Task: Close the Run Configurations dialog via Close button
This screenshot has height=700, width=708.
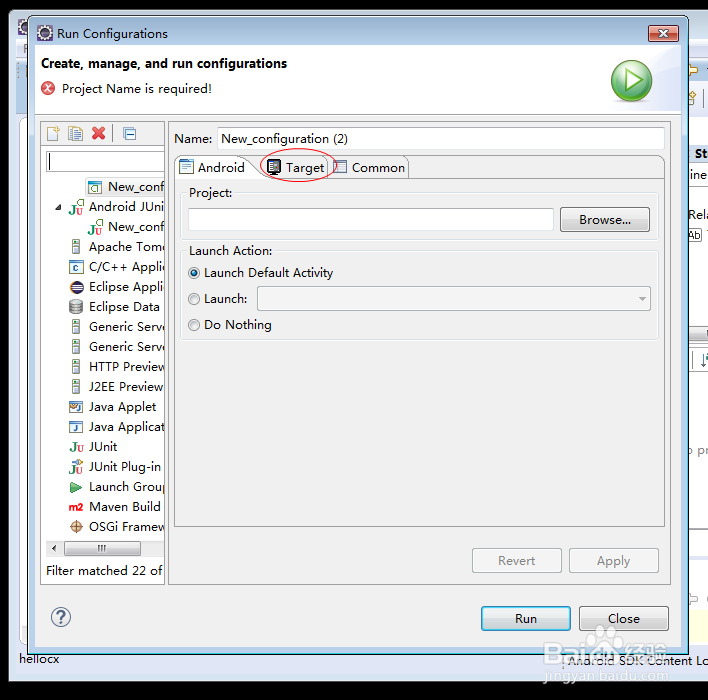Action: [624, 618]
